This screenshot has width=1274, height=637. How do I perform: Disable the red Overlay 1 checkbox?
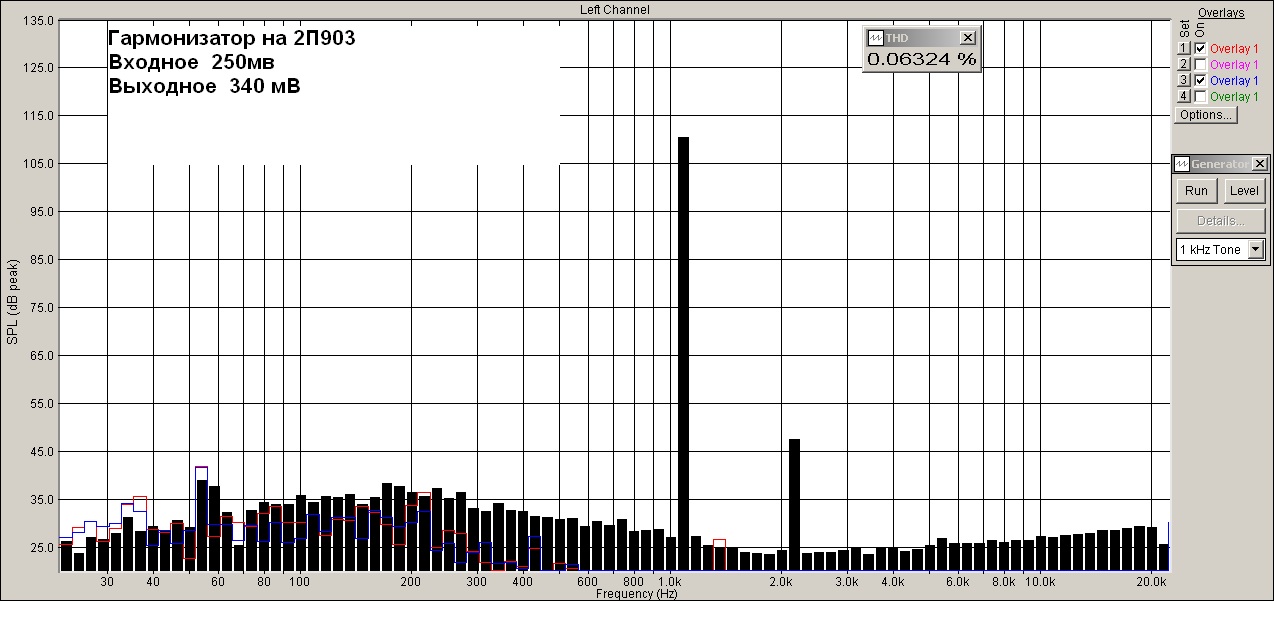(1200, 48)
